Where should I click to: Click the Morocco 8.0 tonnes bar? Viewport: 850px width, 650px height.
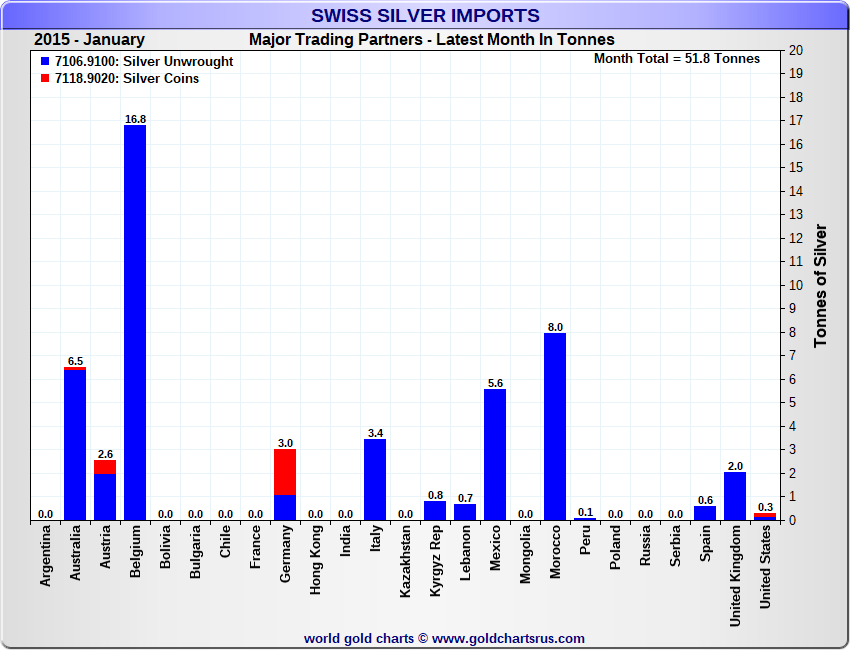555,427
